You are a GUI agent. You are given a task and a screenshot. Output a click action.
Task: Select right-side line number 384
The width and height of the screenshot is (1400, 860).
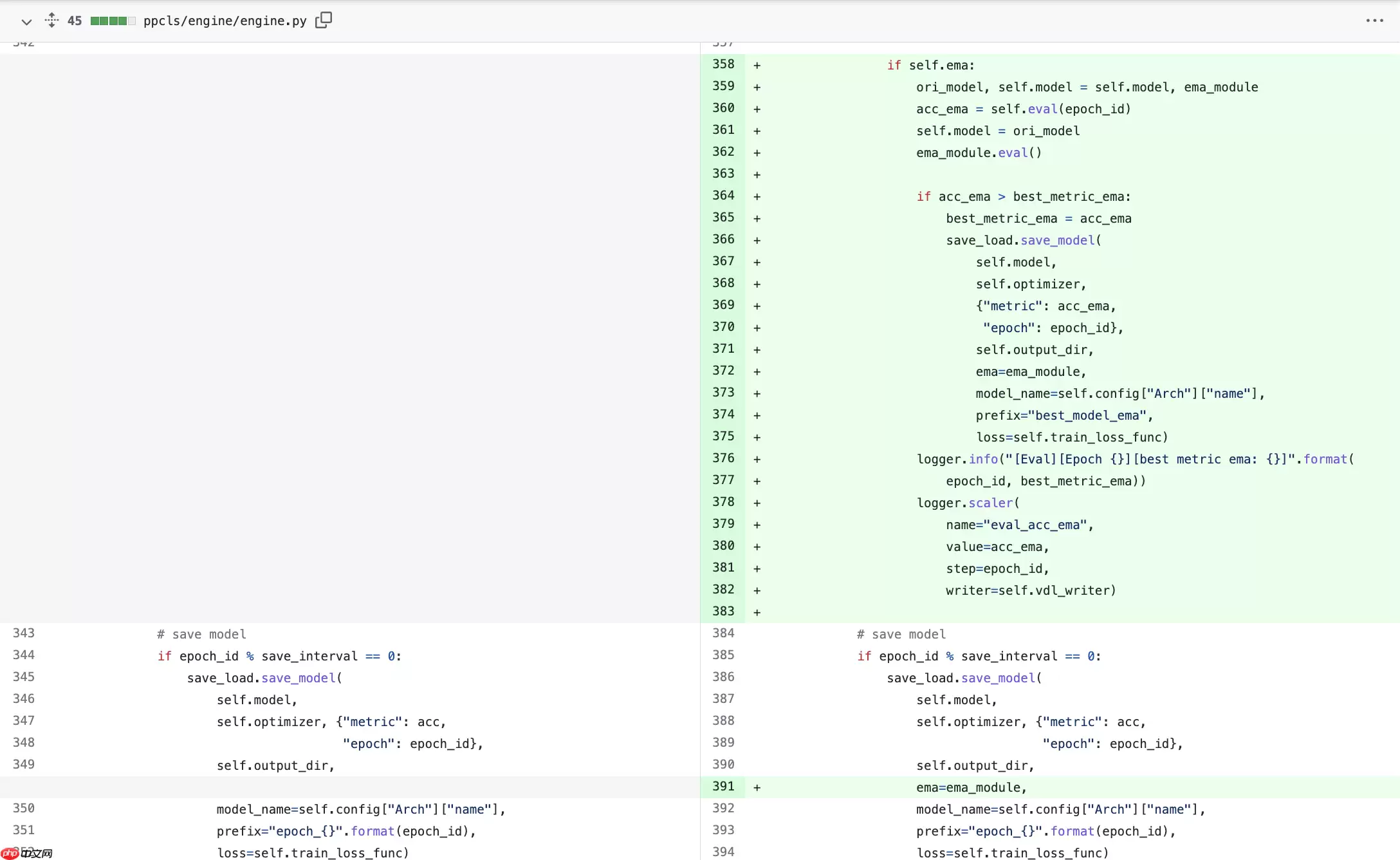[723, 633]
